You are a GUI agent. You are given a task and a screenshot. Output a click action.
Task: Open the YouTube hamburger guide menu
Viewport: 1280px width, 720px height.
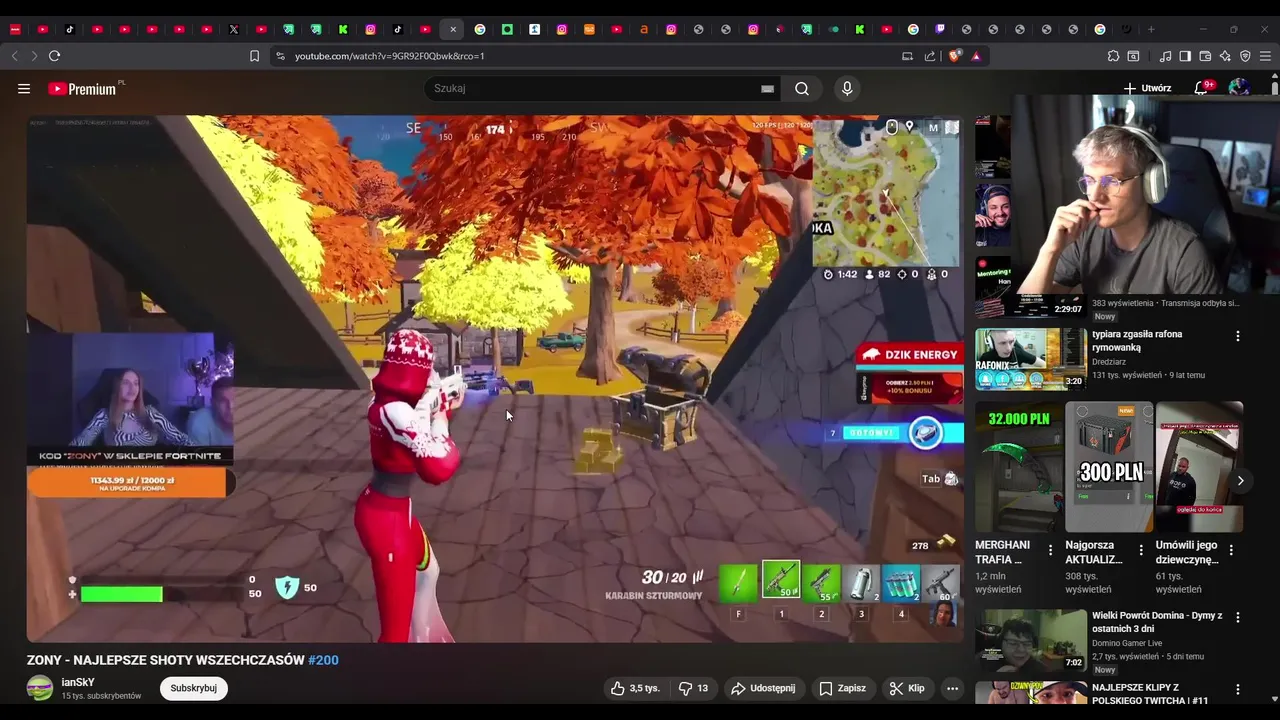[x=24, y=89]
